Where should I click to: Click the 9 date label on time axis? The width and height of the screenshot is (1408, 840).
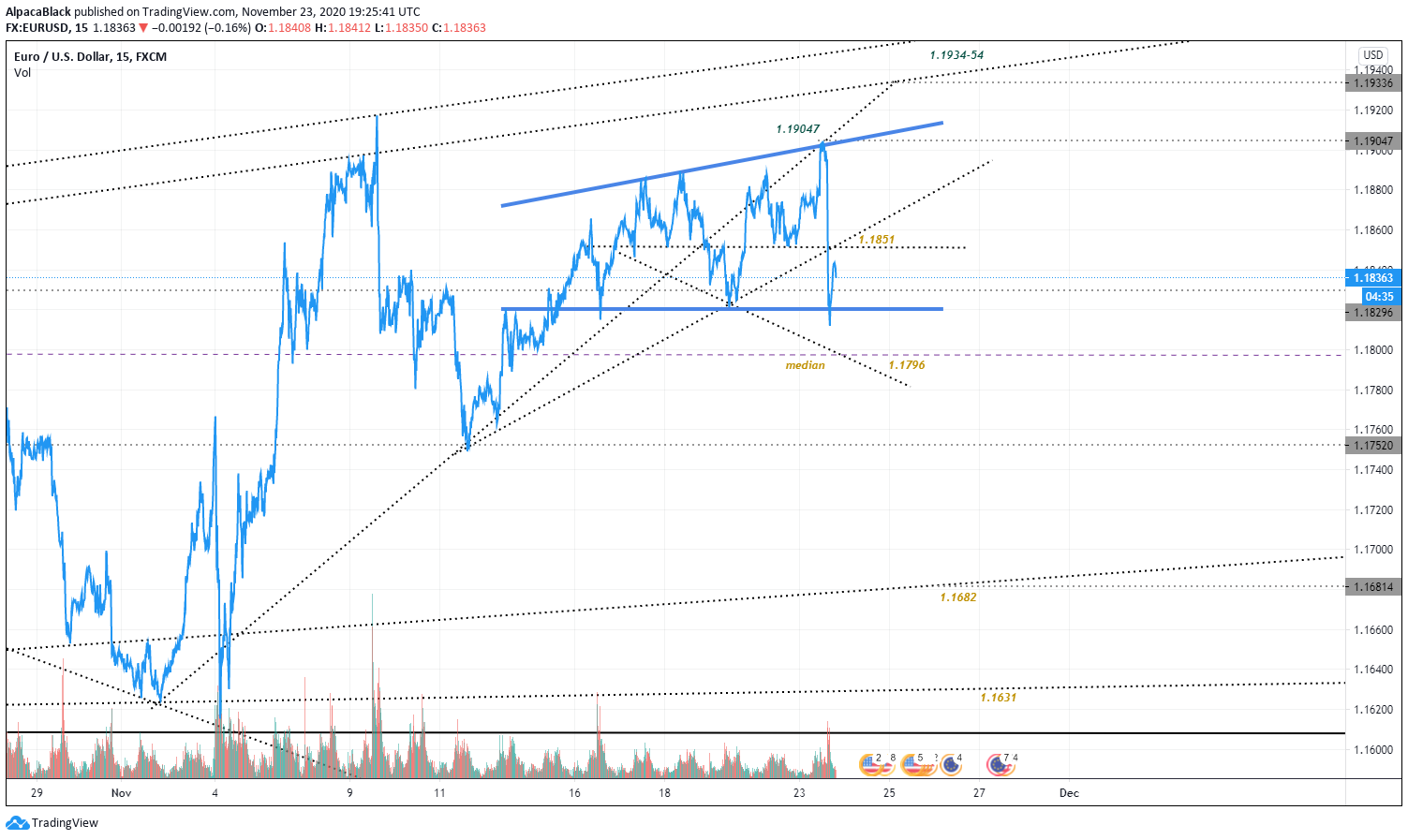pos(349,793)
